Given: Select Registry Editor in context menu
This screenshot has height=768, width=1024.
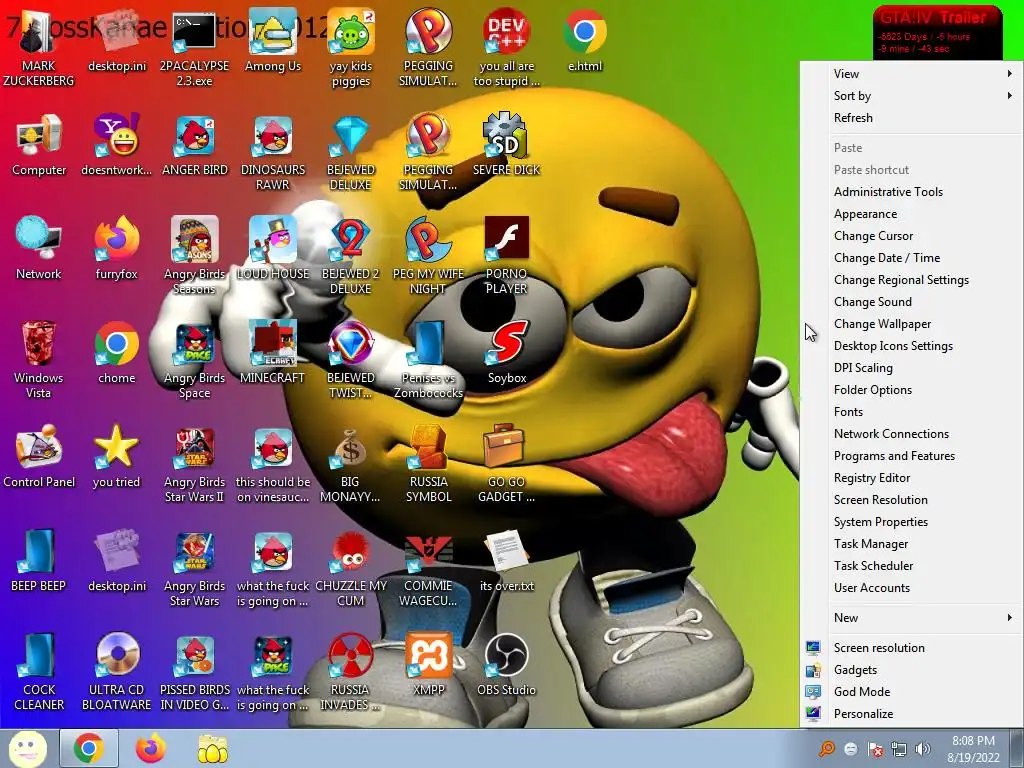Looking at the screenshot, I should (911, 478).
